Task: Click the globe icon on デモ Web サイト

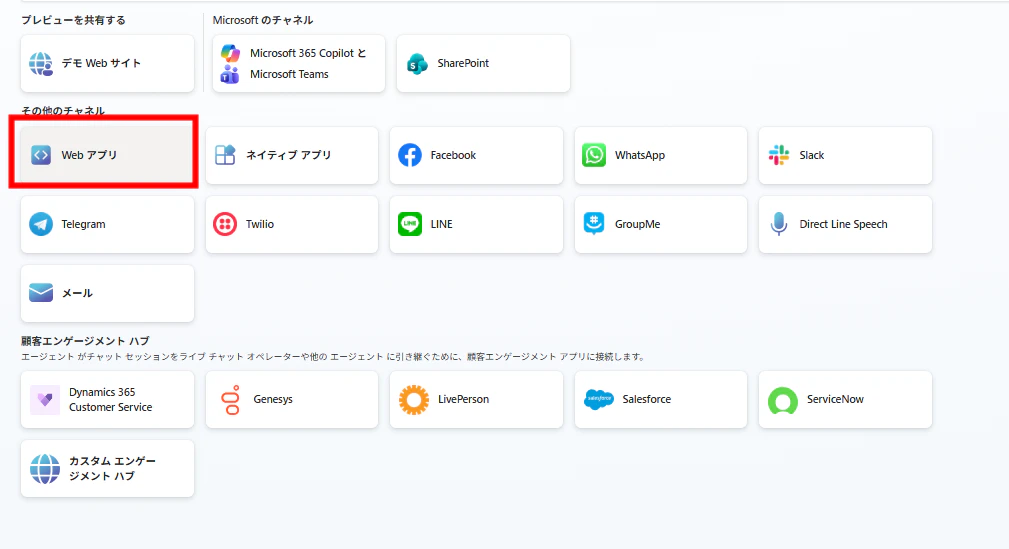Action: coord(41,64)
